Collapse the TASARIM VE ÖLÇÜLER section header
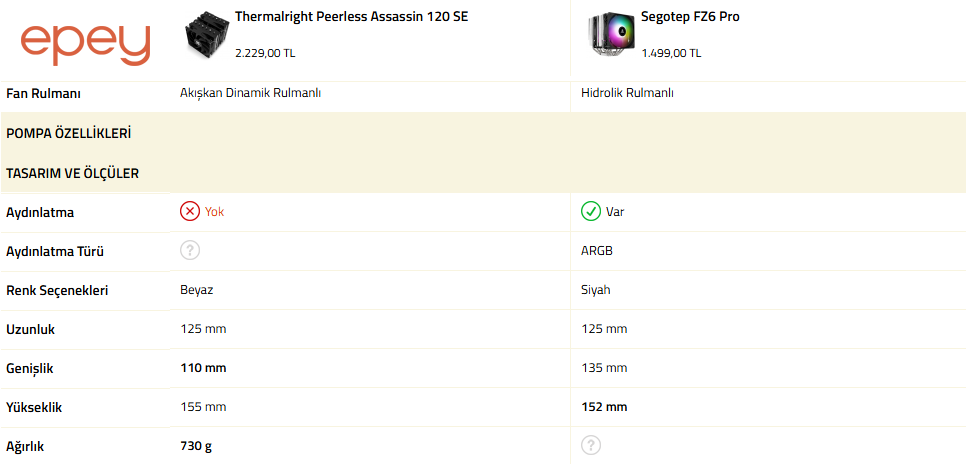Image resolution: width=966 pixels, height=464 pixels. tap(483, 174)
